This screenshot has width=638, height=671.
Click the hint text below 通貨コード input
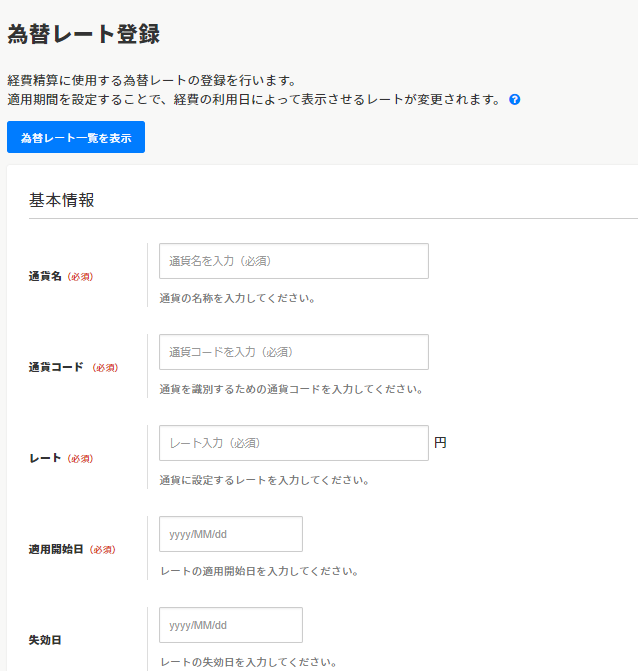pyautogui.click(x=290, y=389)
